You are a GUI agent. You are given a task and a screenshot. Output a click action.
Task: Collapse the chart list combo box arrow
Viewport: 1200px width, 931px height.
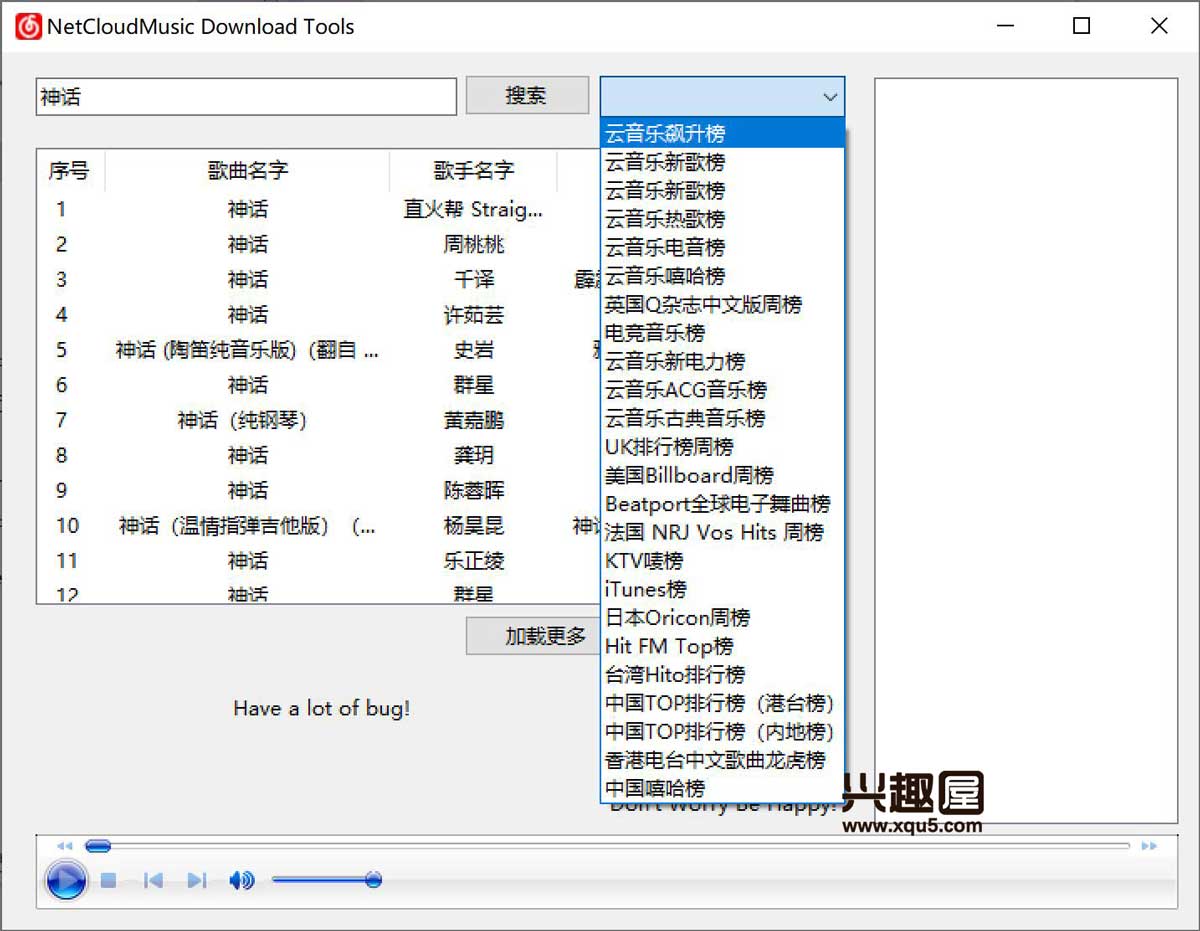829,97
